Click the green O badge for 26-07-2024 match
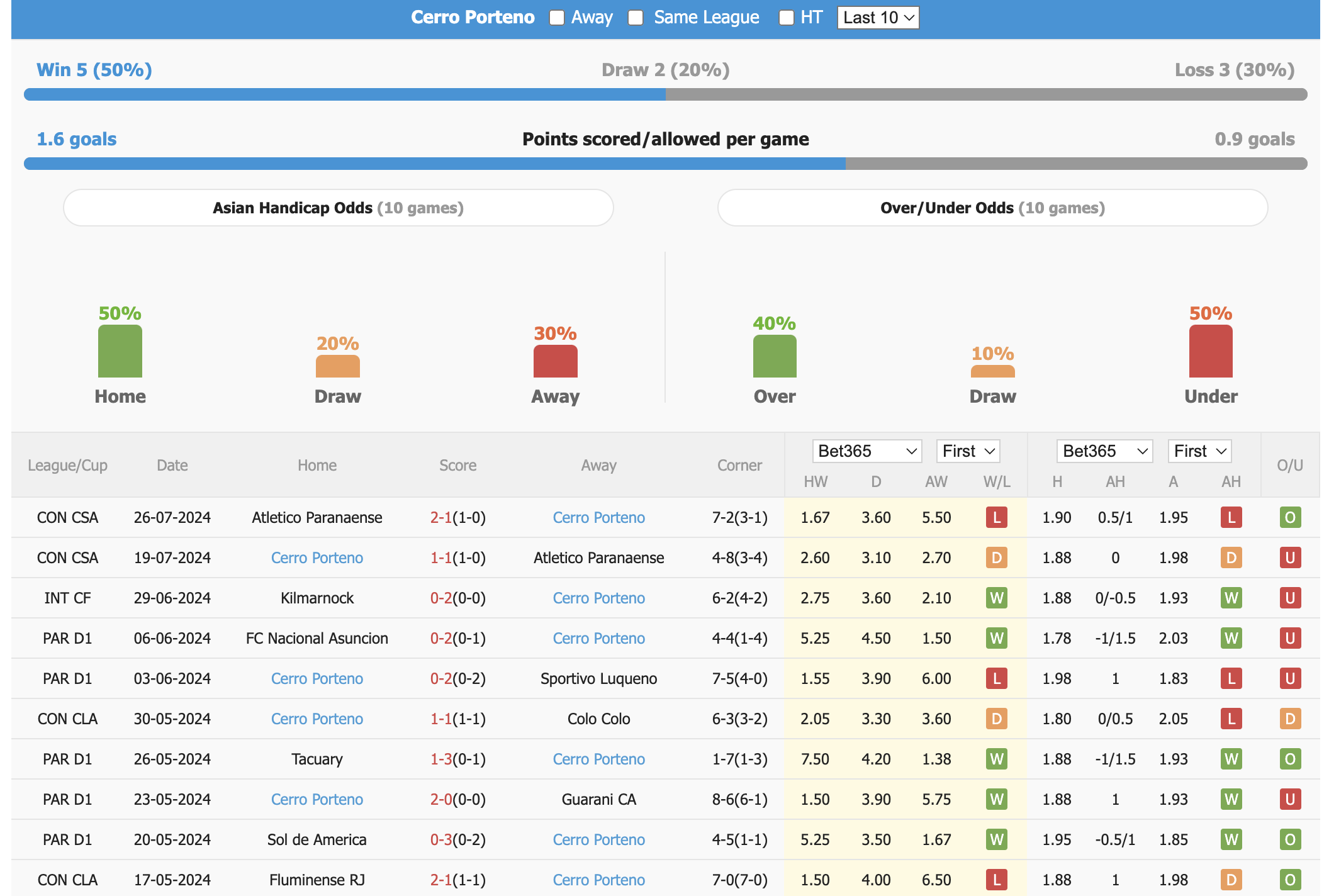The height and width of the screenshot is (896, 1329). pos(1290,517)
